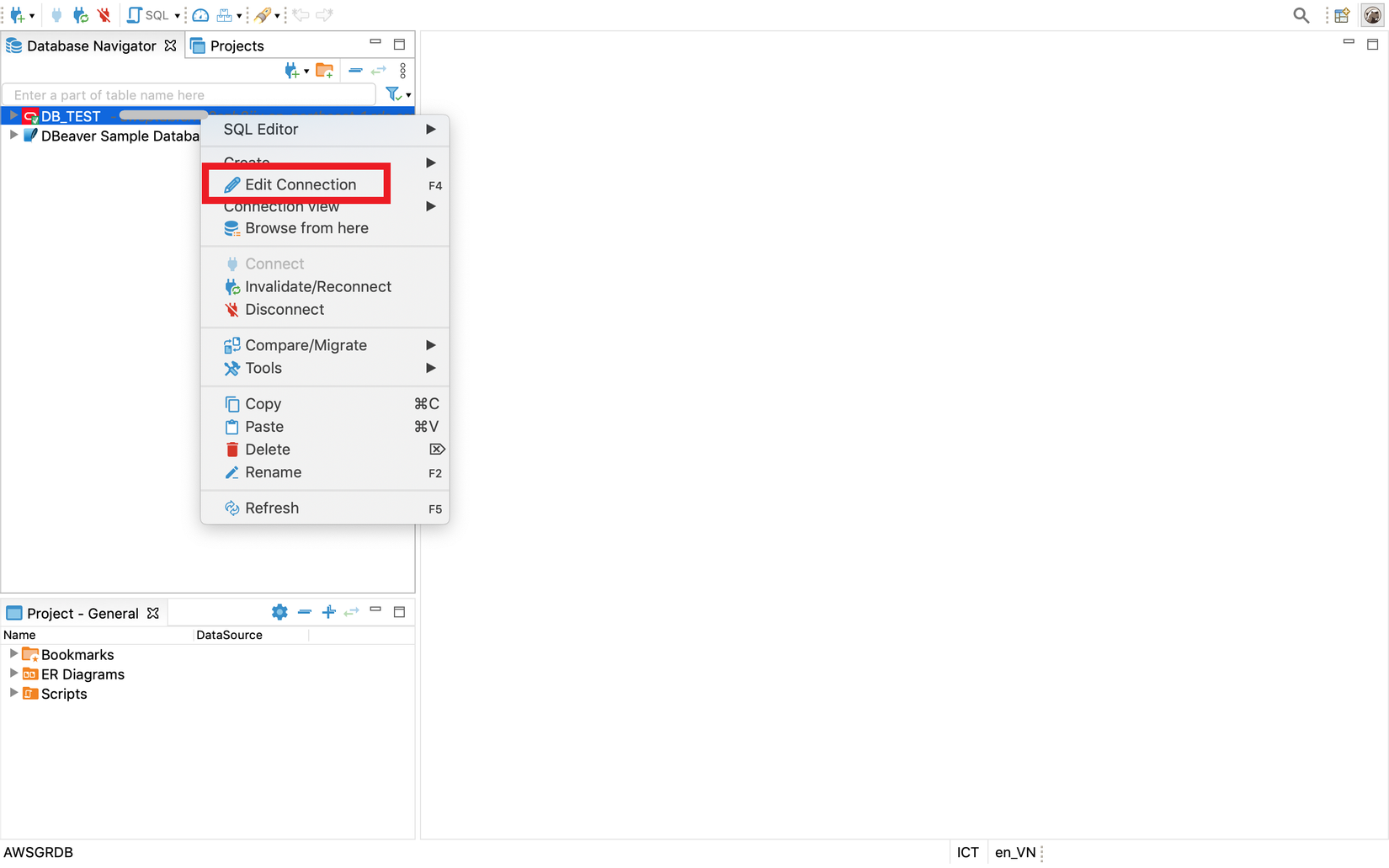This screenshot has height=868, width=1389.
Task: Open the Perspective switcher icon at top right
Action: pos(1343,15)
